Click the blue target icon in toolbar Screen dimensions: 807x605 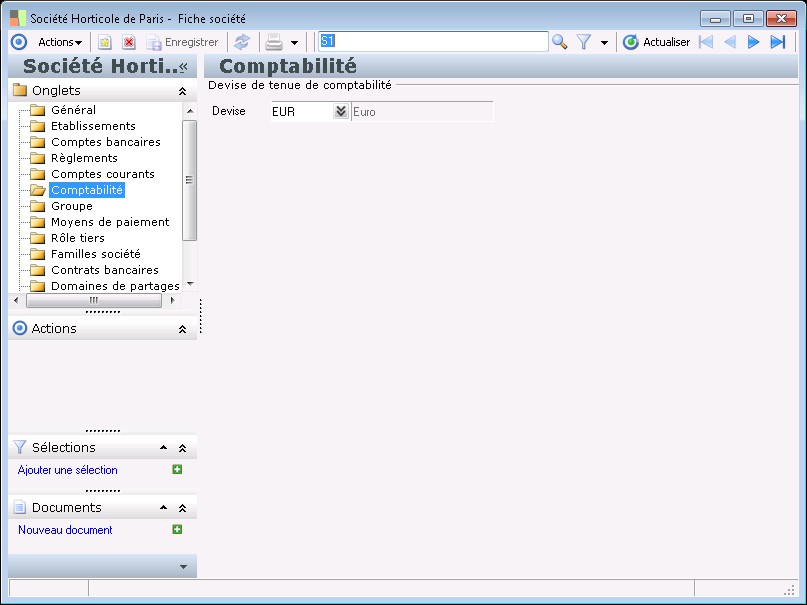(19, 42)
